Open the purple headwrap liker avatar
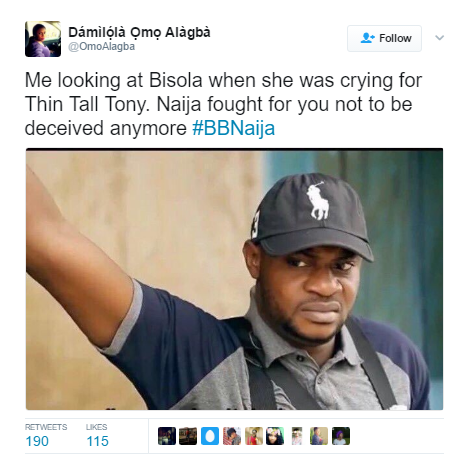Screen dimensions: 463x460 [341, 436]
